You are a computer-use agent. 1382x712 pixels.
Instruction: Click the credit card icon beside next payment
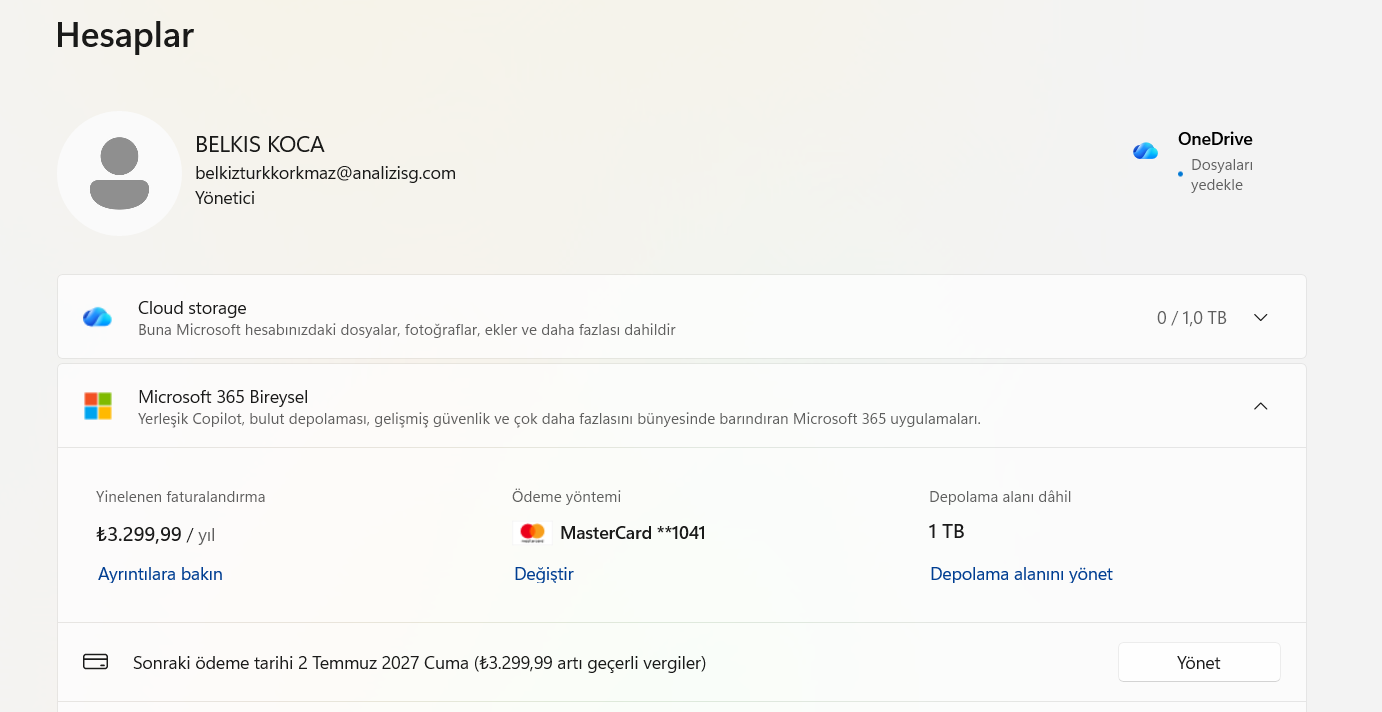(x=96, y=662)
